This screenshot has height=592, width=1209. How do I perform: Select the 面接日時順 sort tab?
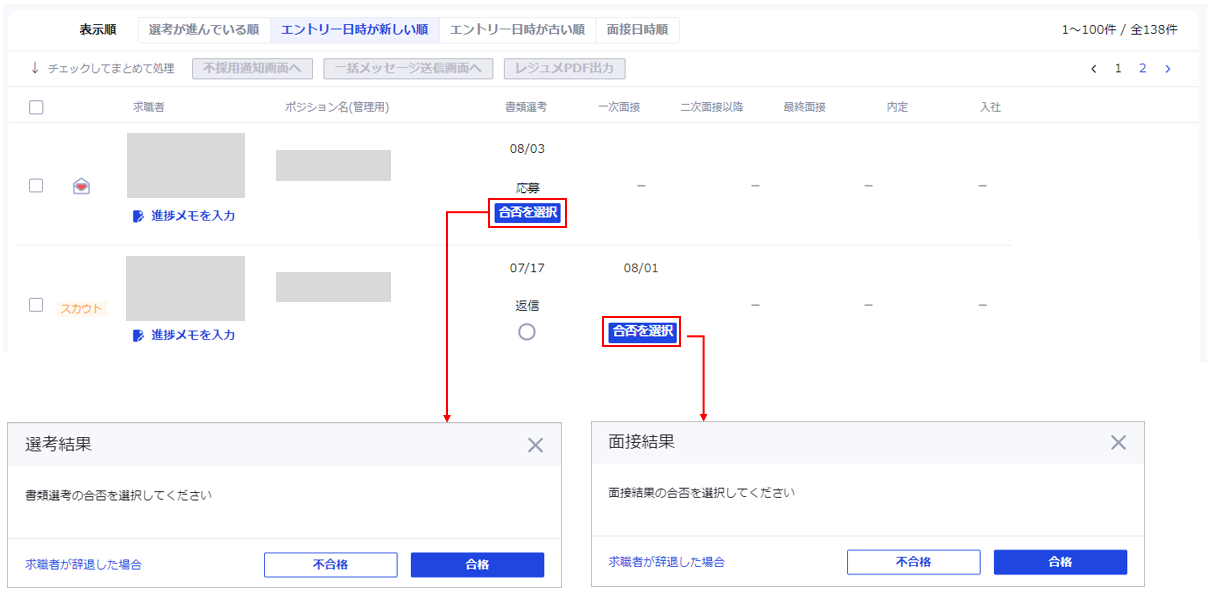[637, 30]
